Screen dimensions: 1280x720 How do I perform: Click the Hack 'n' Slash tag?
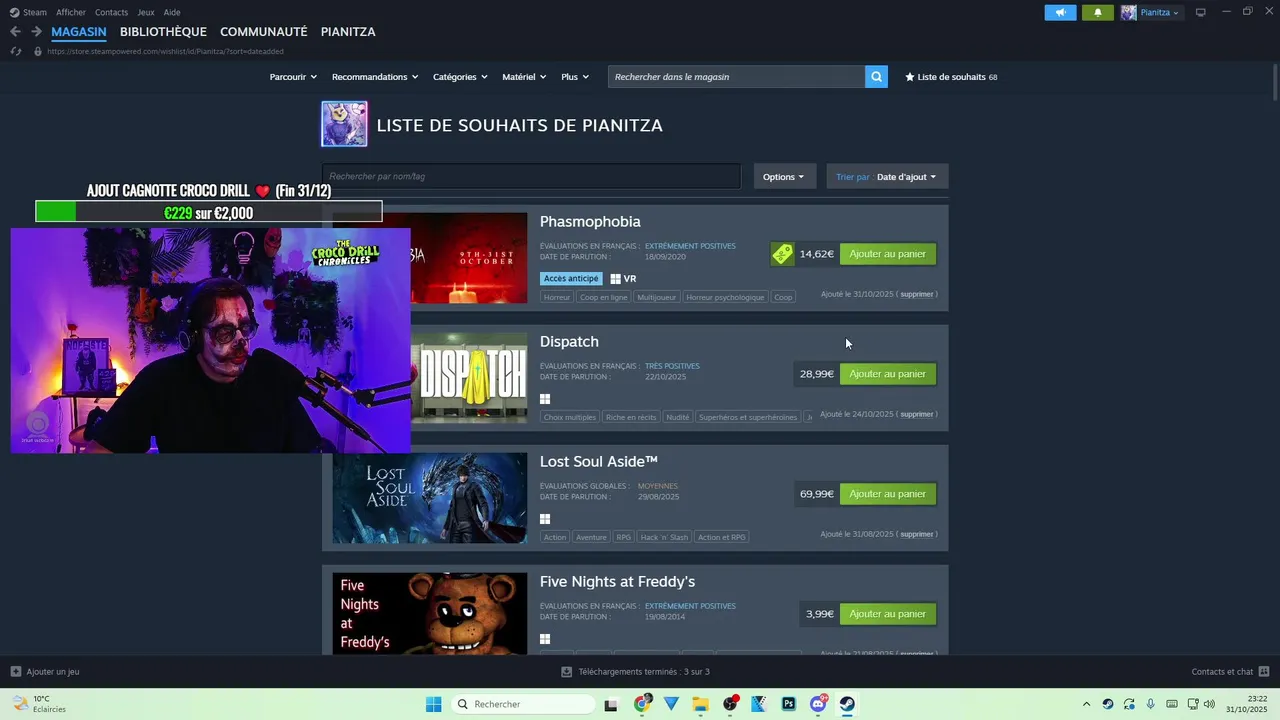coord(665,537)
